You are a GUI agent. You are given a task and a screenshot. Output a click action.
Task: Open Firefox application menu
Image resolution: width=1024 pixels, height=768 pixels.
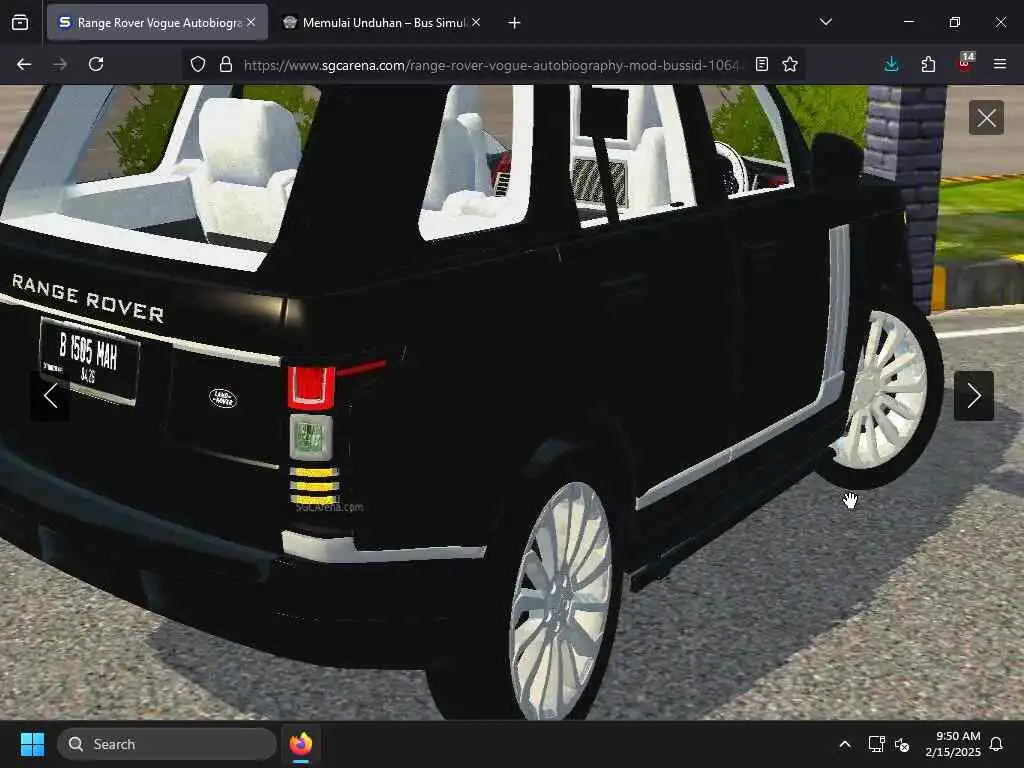point(1000,64)
